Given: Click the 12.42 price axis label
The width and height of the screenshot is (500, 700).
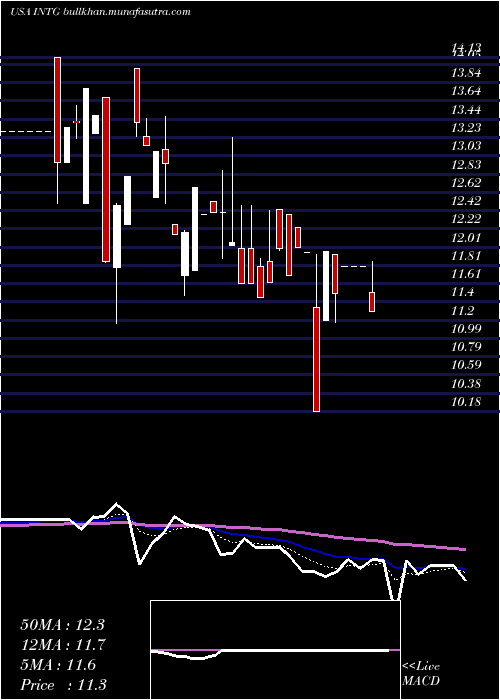Looking at the screenshot, I should (466, 201).
